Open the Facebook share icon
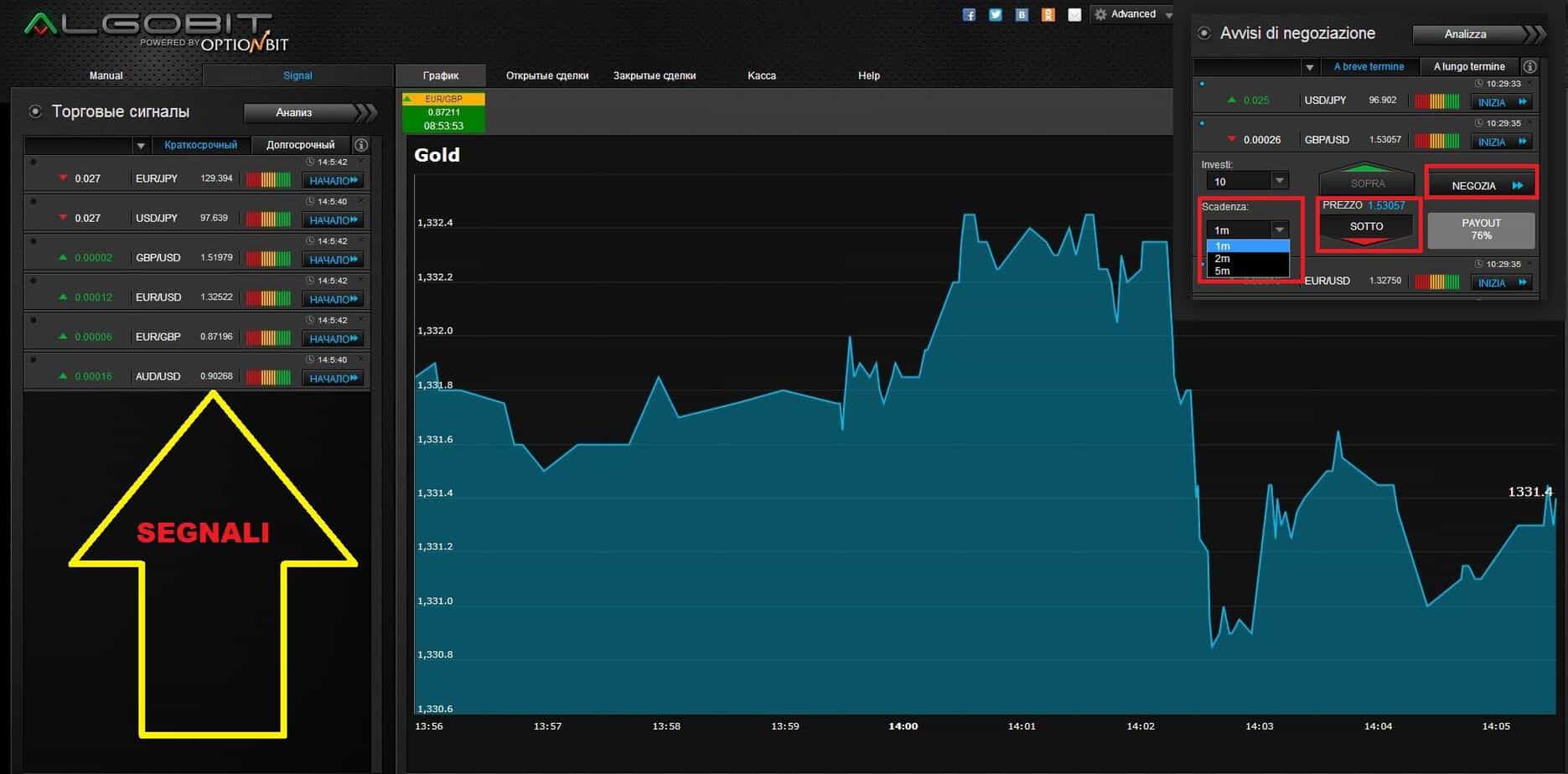Screen dimensions: 1568x774 969,14
